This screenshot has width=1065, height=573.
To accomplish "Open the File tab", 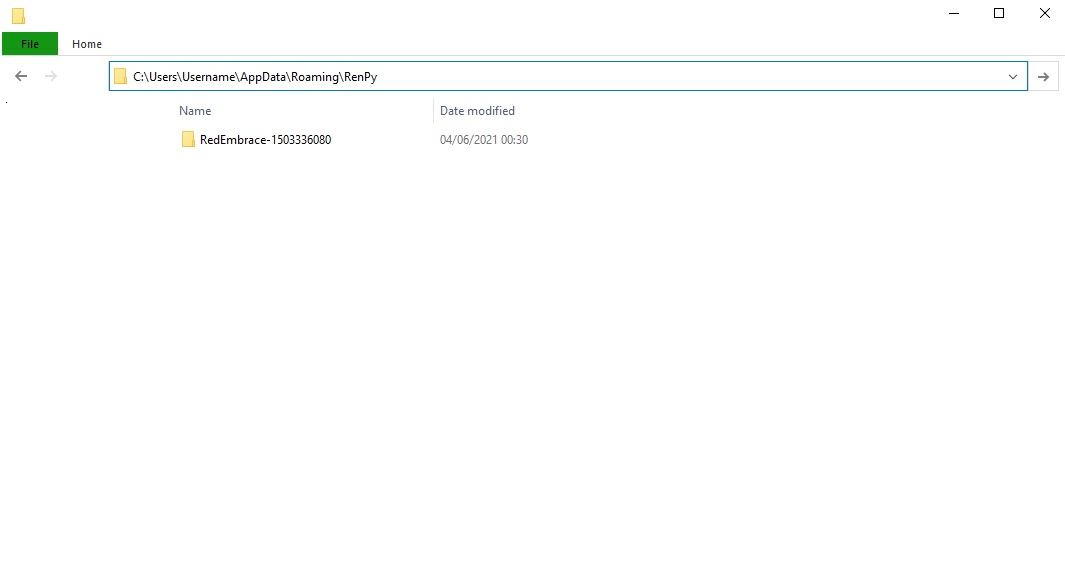I will coord(30,44).
